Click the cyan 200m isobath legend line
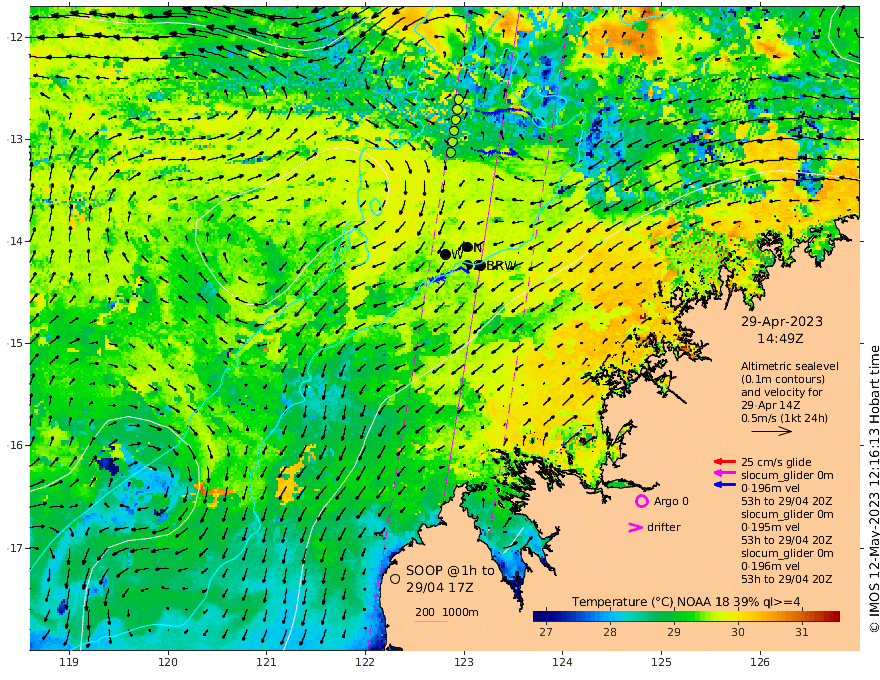Screen dimensions: 880x680 pyautogui.click(x=431, y=621)
